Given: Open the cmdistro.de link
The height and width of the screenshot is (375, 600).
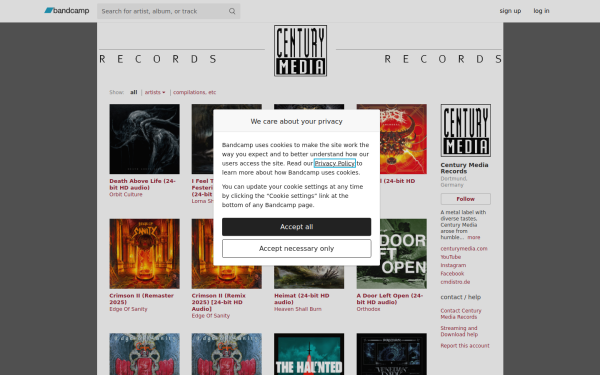Looking at the screenshot, I should pyautogui.click(x=455, y=282).
